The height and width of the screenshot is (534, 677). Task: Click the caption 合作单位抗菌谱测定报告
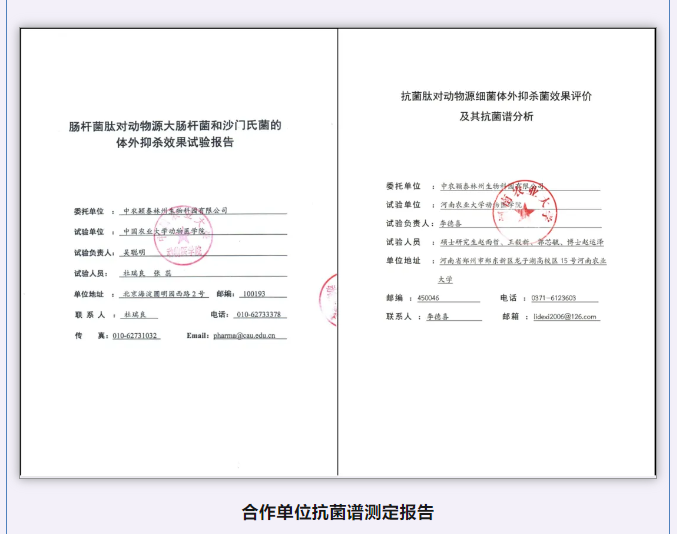[338, 512]
